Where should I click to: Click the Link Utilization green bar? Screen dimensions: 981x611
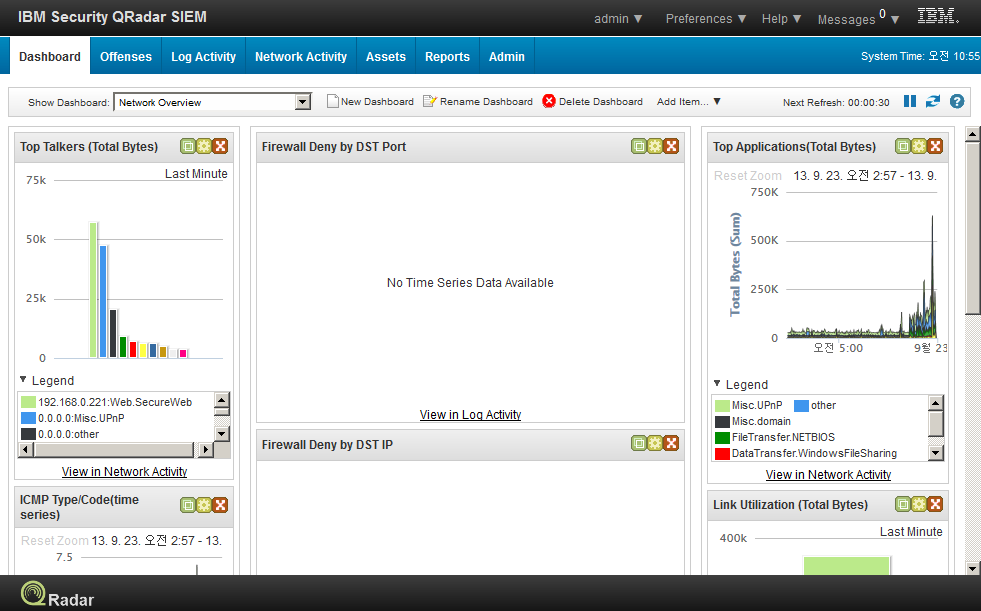point(846,565)
